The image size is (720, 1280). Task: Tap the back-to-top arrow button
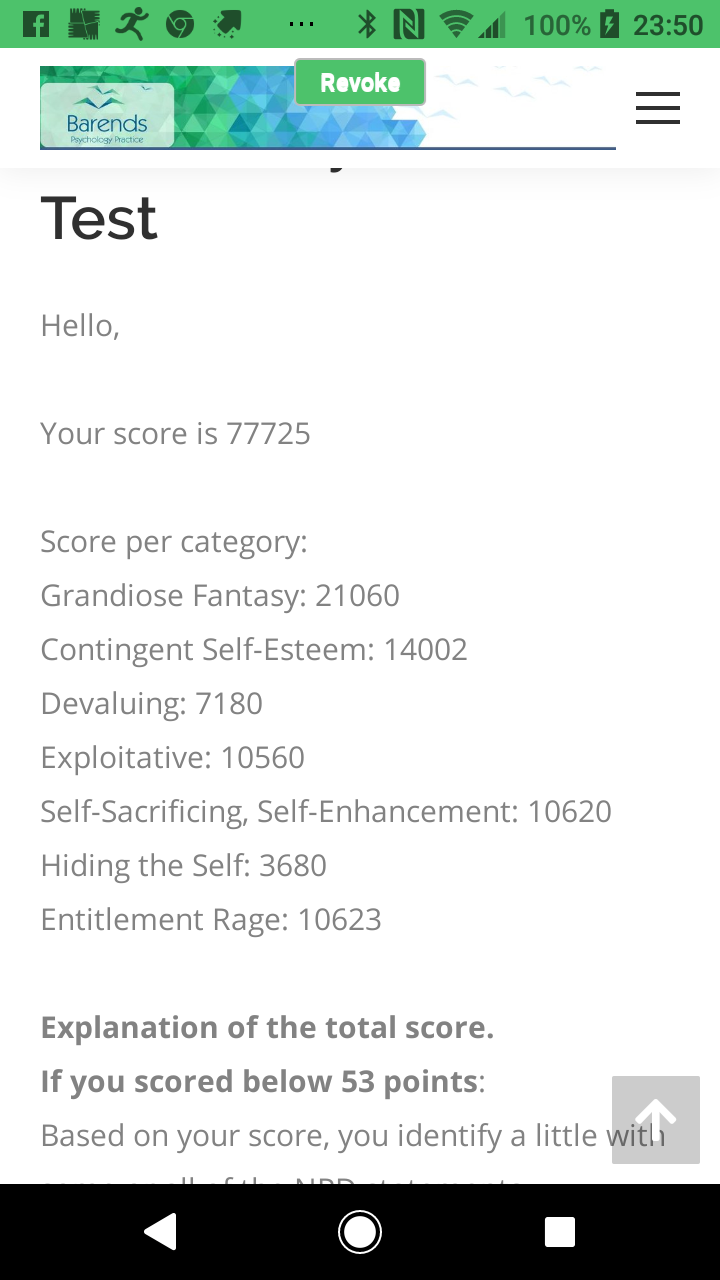coord(656,1119)
